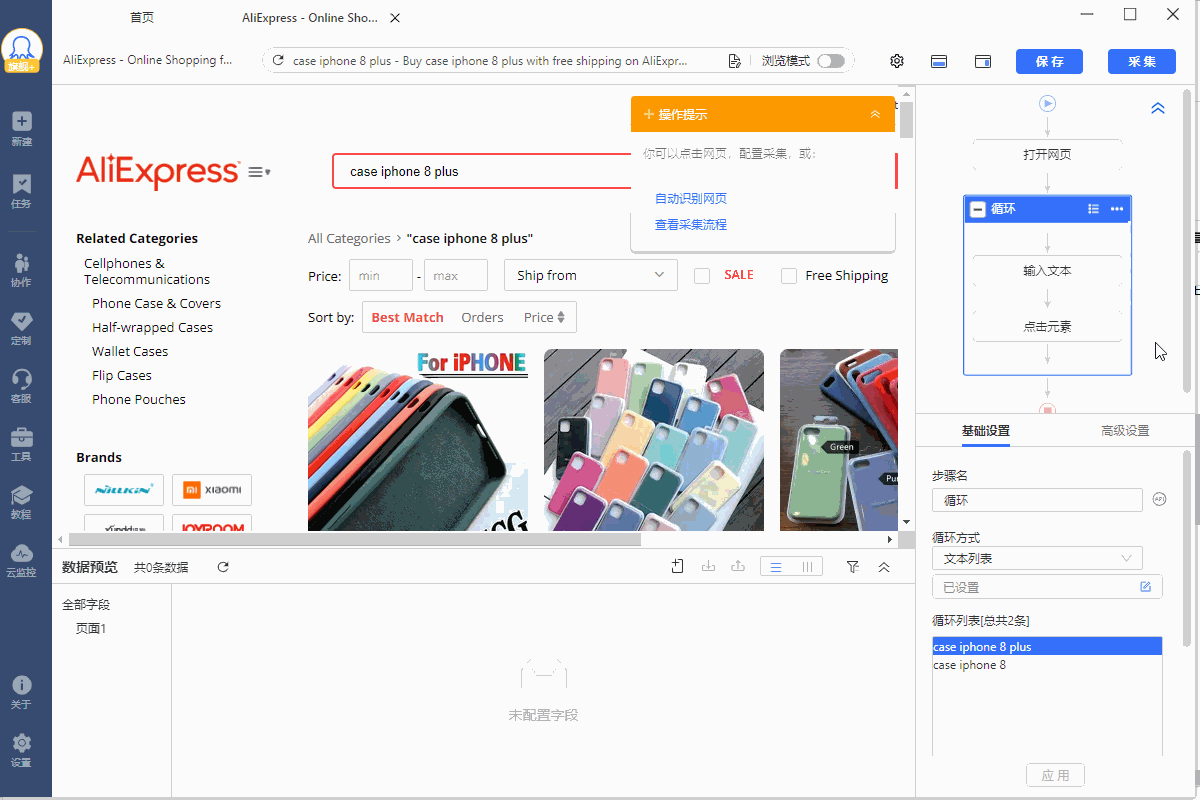Switch to the AliExpress - Online Sho... tab
The image size is (1200, 800).
tap(311, 18)
